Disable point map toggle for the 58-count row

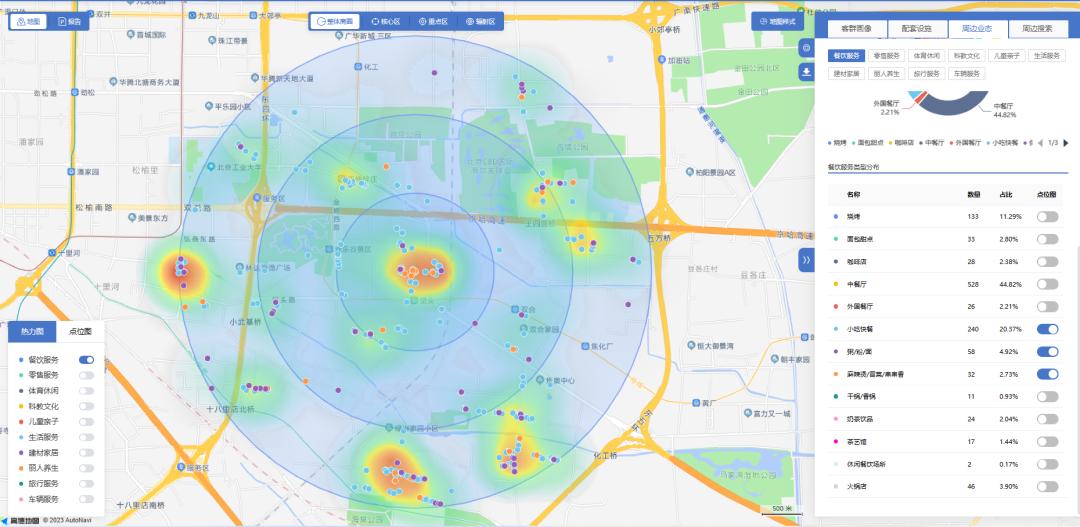1048,351
